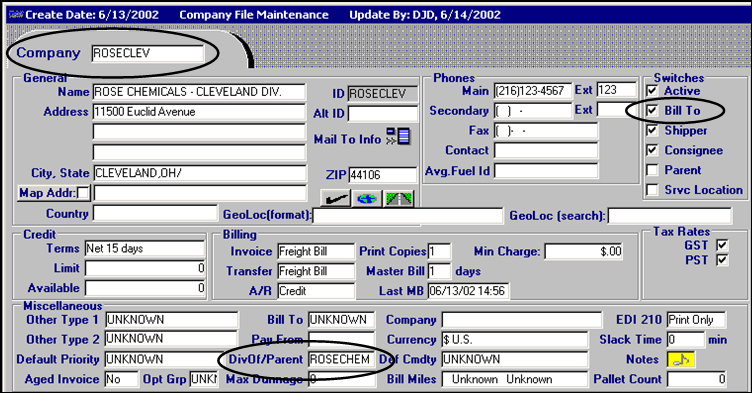Click the Print Copies field
The height and width of the screenshot is (393, 752).
pyautogui.click(x=439, y=251)
